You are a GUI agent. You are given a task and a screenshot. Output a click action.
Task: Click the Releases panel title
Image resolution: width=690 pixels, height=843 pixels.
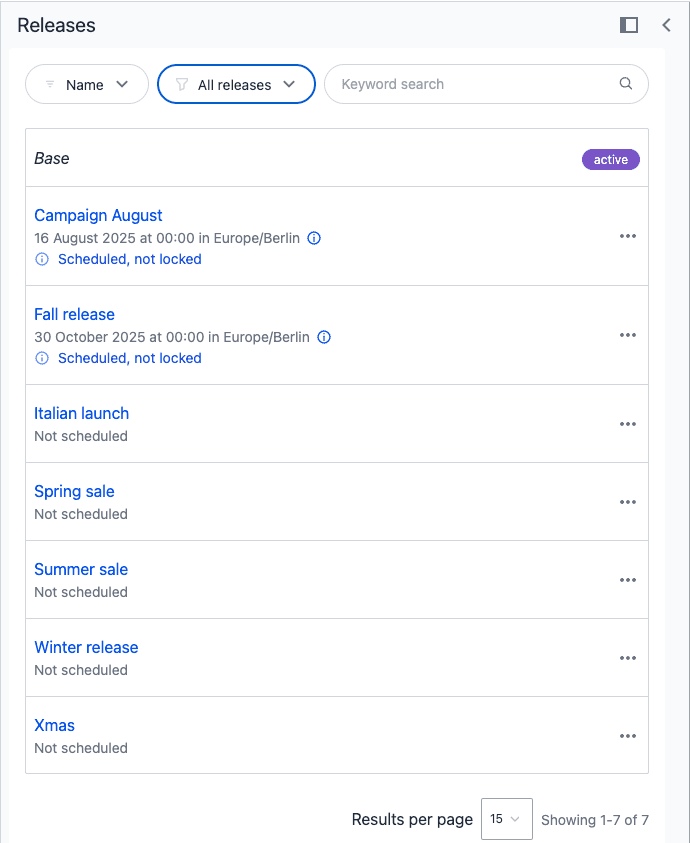click(56, 25)
